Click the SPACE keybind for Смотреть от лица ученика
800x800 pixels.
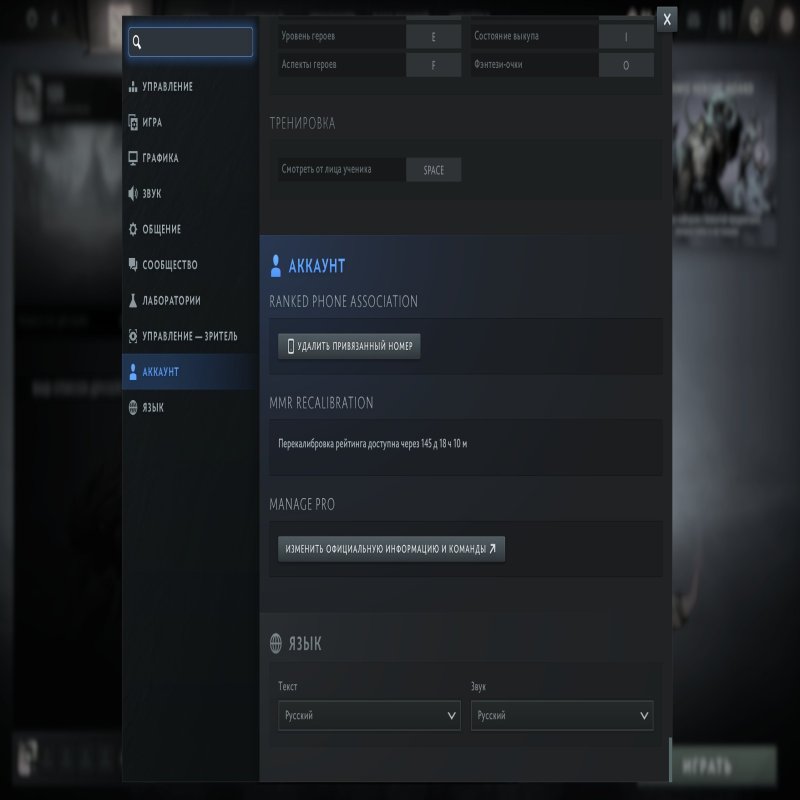click(x=433, y=170)
